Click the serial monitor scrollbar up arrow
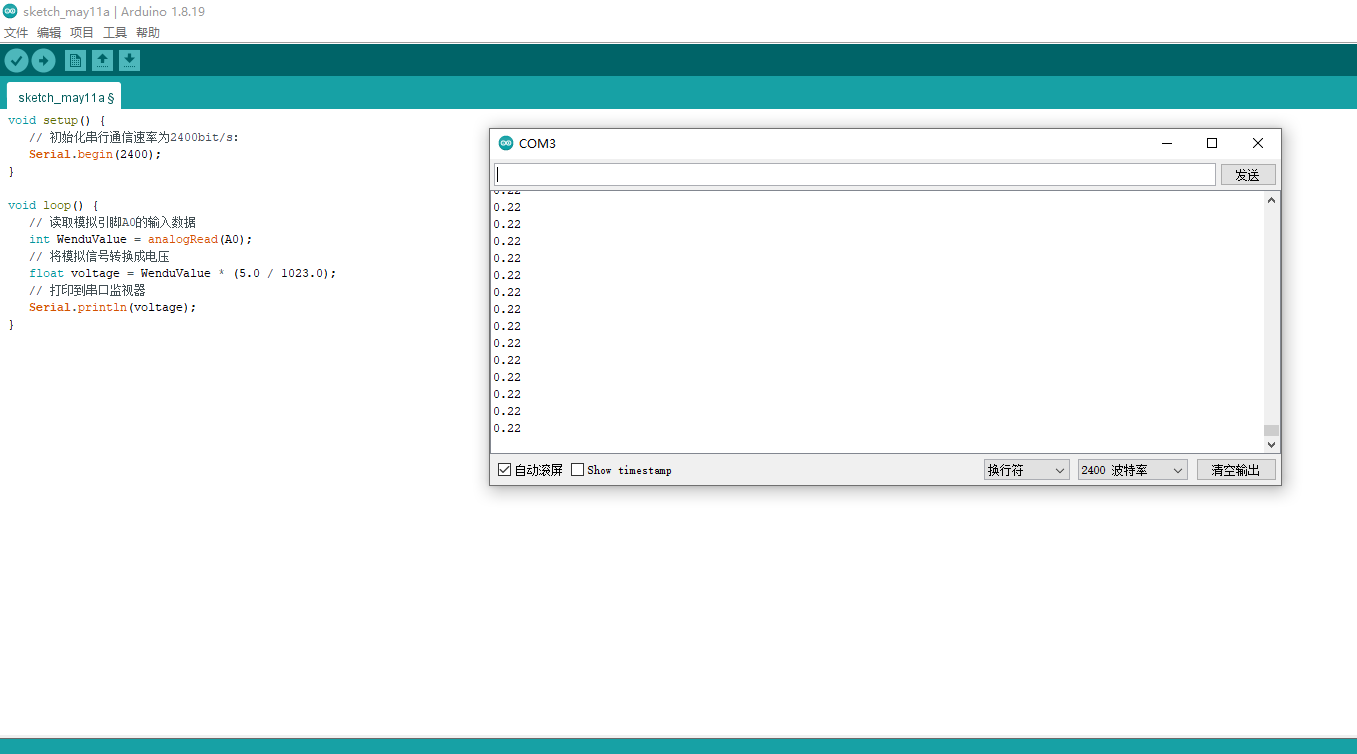The image size is (1357, 754). [1272, 200]
